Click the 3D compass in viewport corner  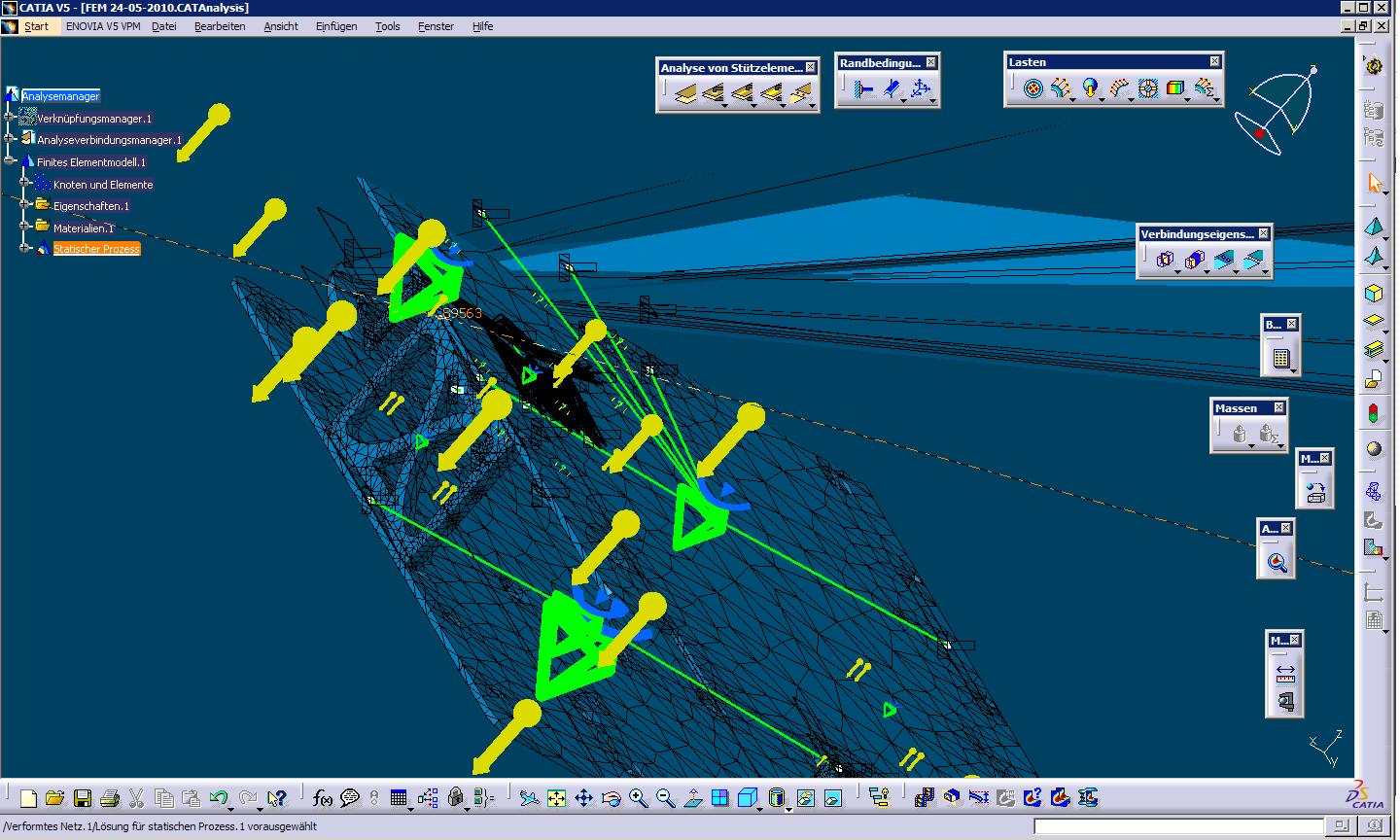(1277, 110)
